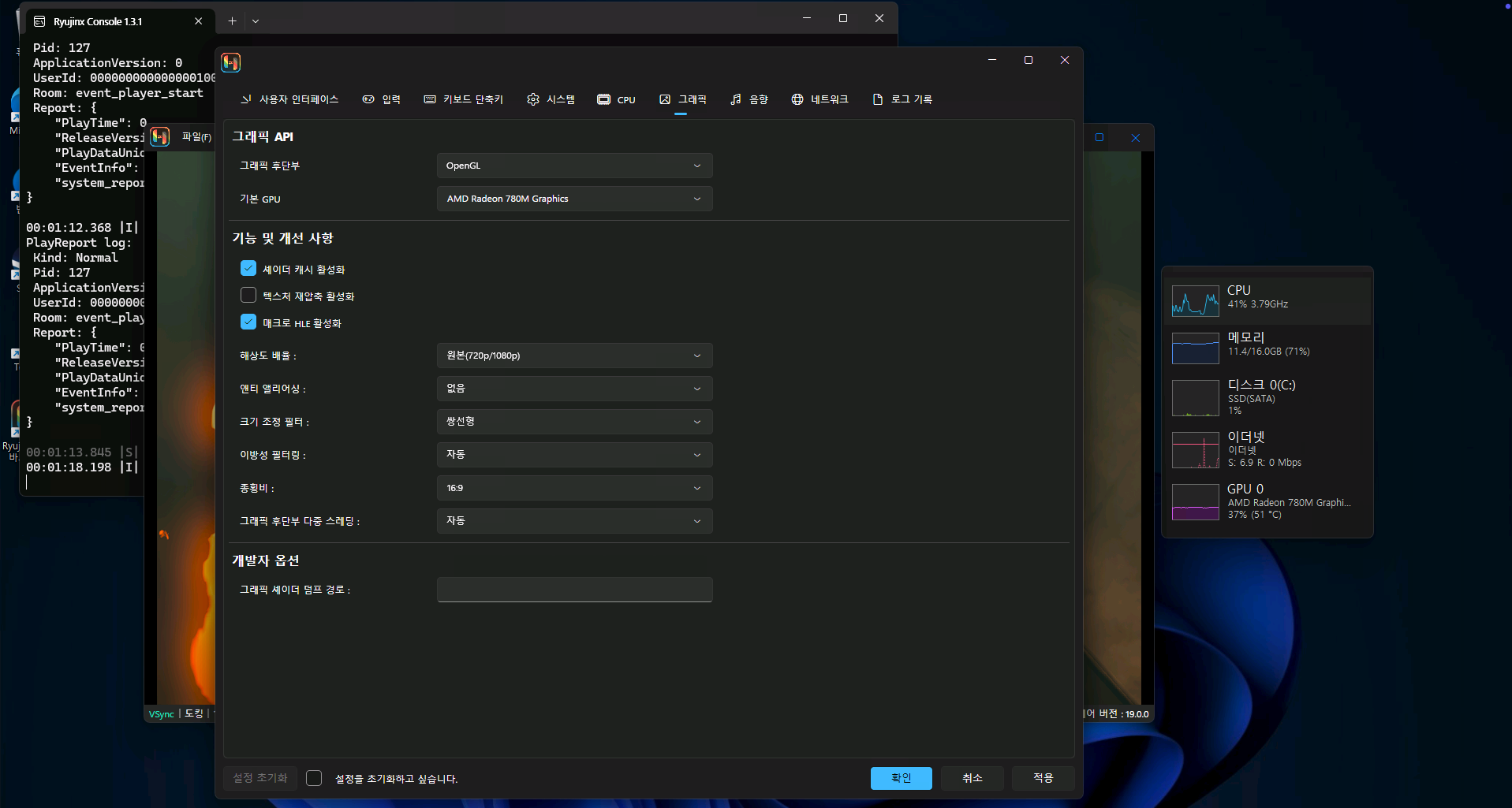The height and width of the screenshot is (808, 1512).
Task: Select the keyboard hotkeys icon
Action: click(430, 99)
